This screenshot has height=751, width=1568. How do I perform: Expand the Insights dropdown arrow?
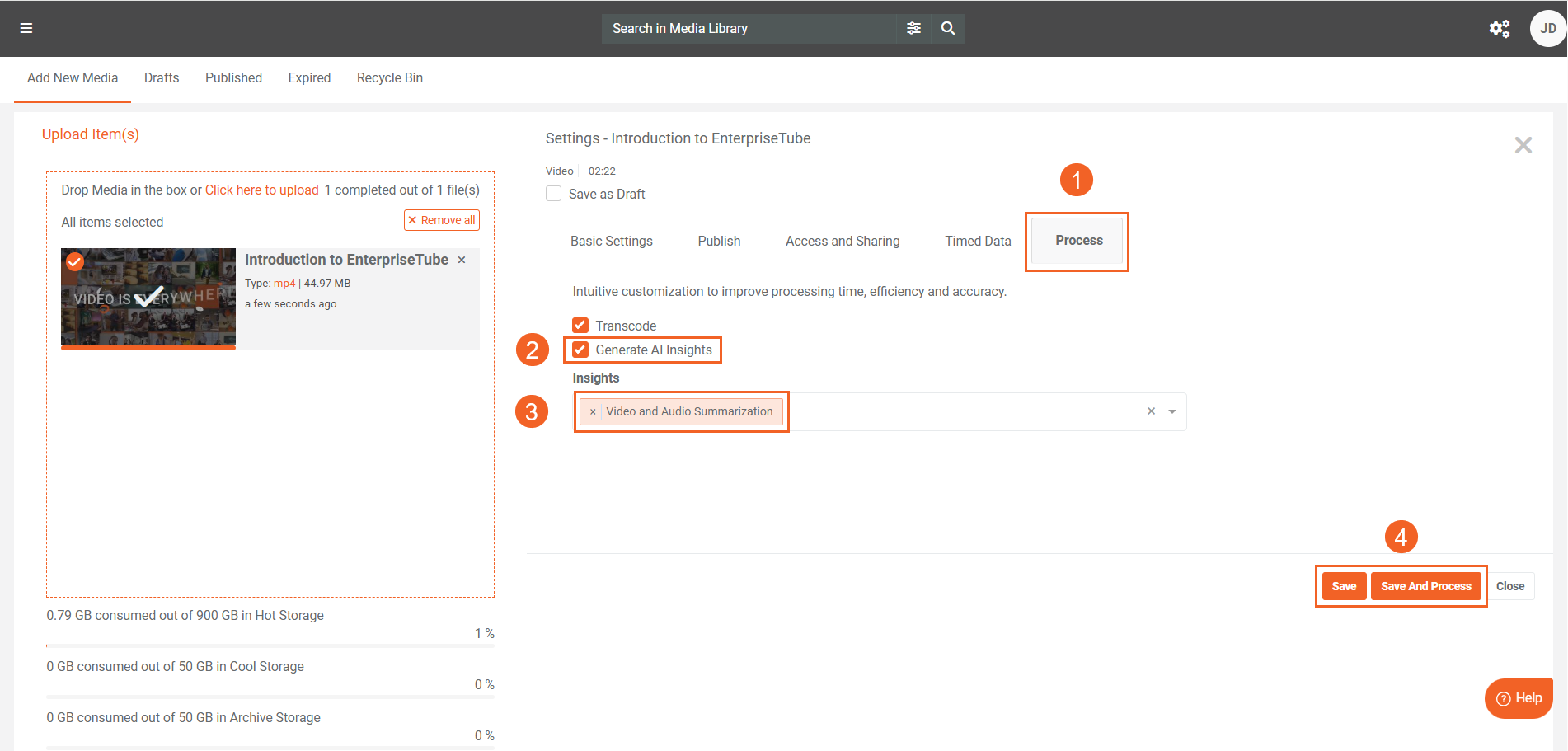click(1171, 411)
